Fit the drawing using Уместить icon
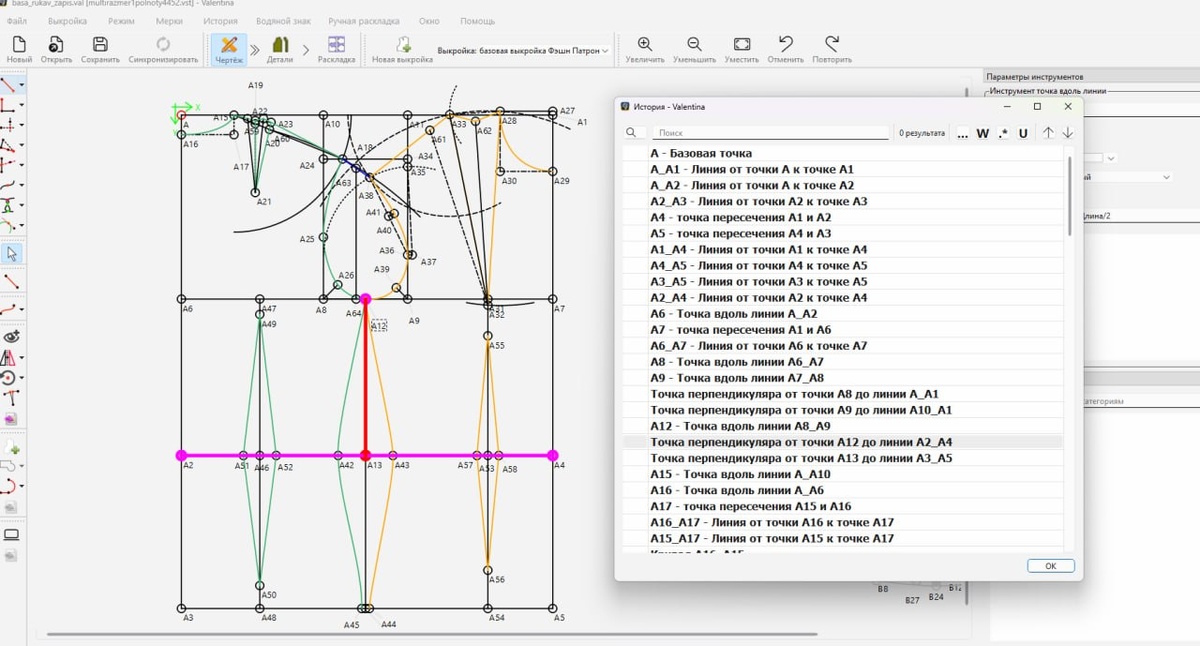1200x646 pixels. coord(742,45)
